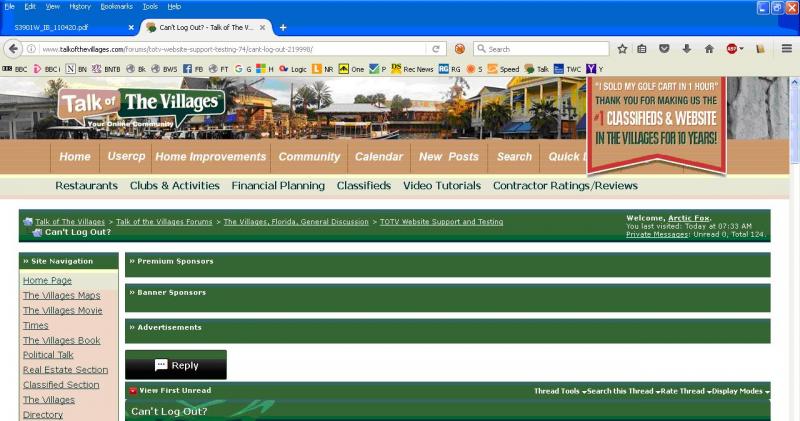Viewport: 800px width, 421px height.
Task: Close the Can't Log Out tab
Action: (x=262, y=28)
